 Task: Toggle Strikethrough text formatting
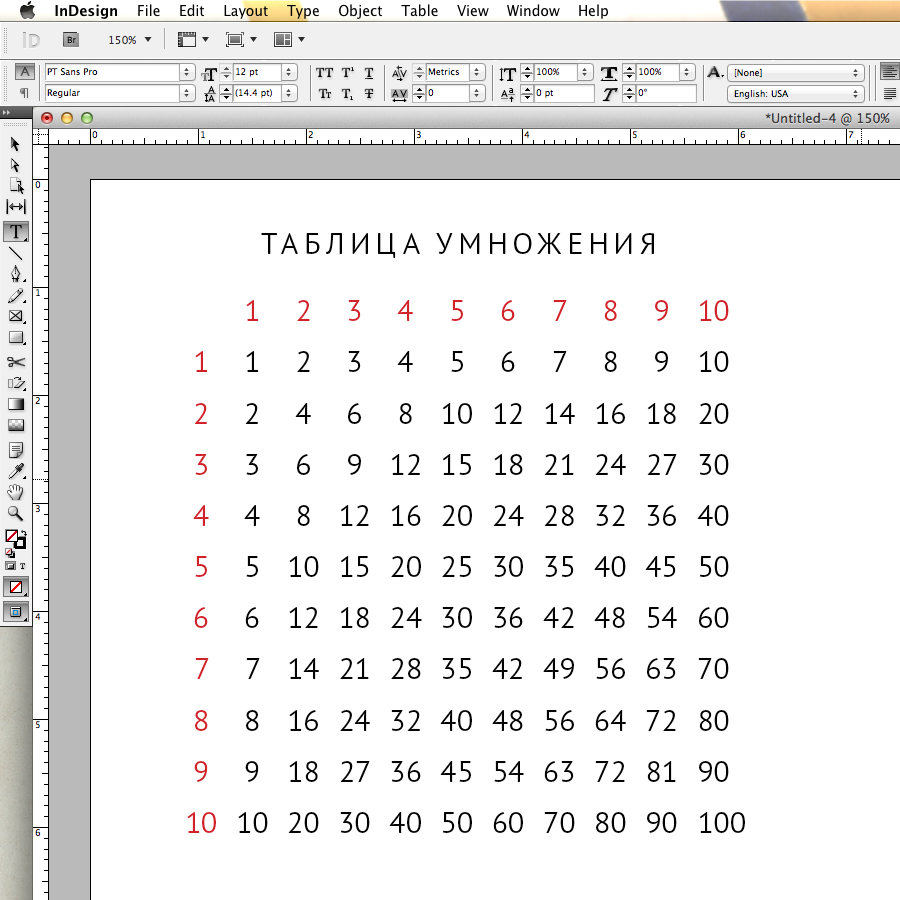click(x=369, y=94)
